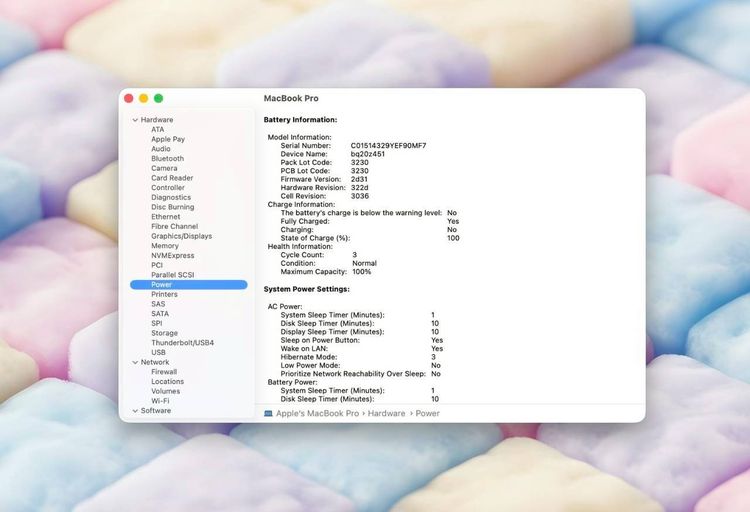Select Bluetooth in the sidebar
This screenshot has width=750, height=512.
pos(167,158)
